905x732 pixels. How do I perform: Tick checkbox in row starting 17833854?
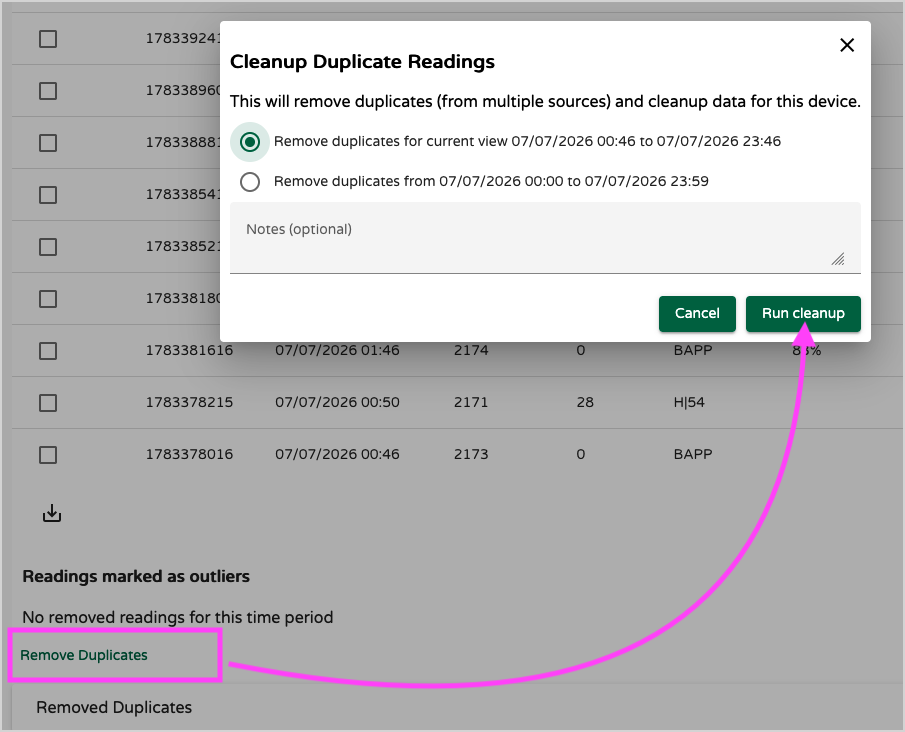[x=48, y=195]
